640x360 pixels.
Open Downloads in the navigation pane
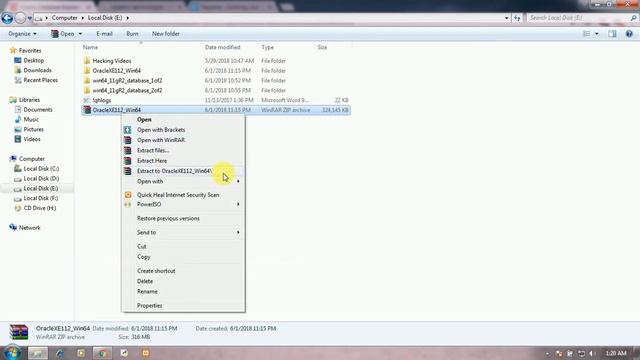37,70
